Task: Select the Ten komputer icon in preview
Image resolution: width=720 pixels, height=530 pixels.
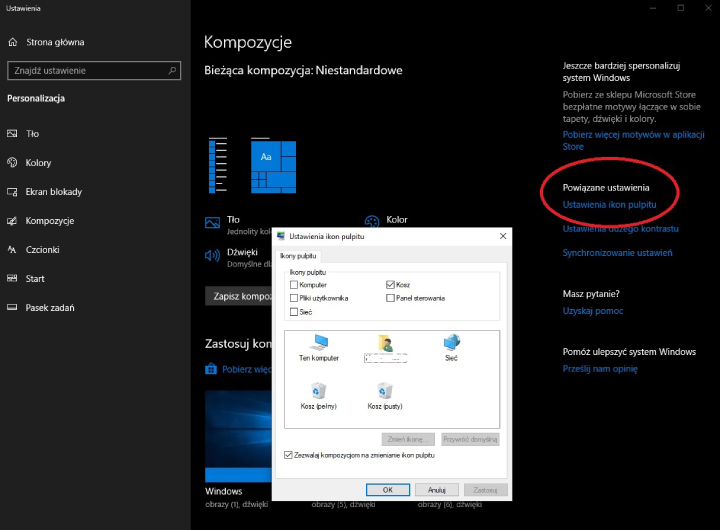Action: pyautogui.click(x=318, y=345)
